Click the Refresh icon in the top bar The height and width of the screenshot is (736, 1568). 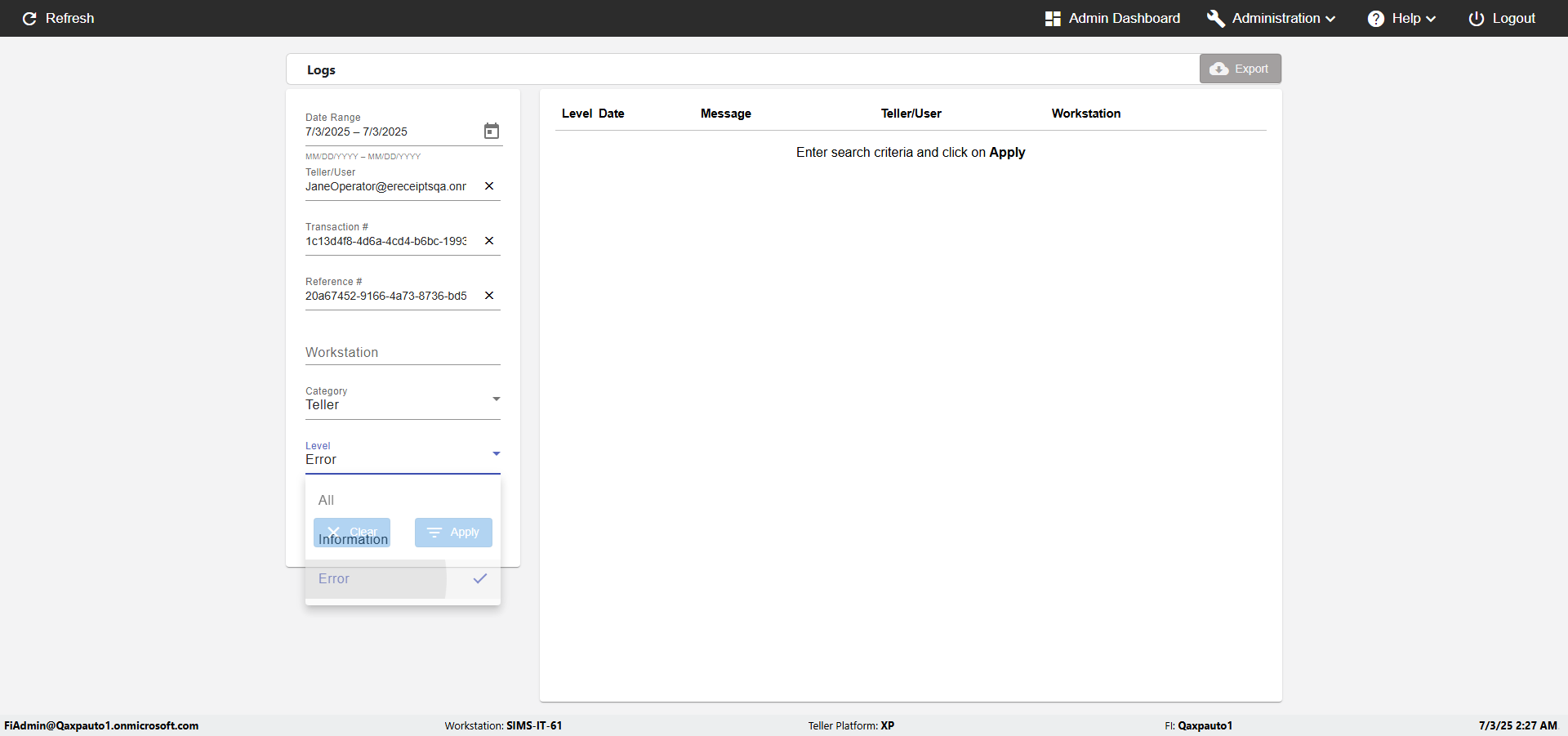pos(29,18)
